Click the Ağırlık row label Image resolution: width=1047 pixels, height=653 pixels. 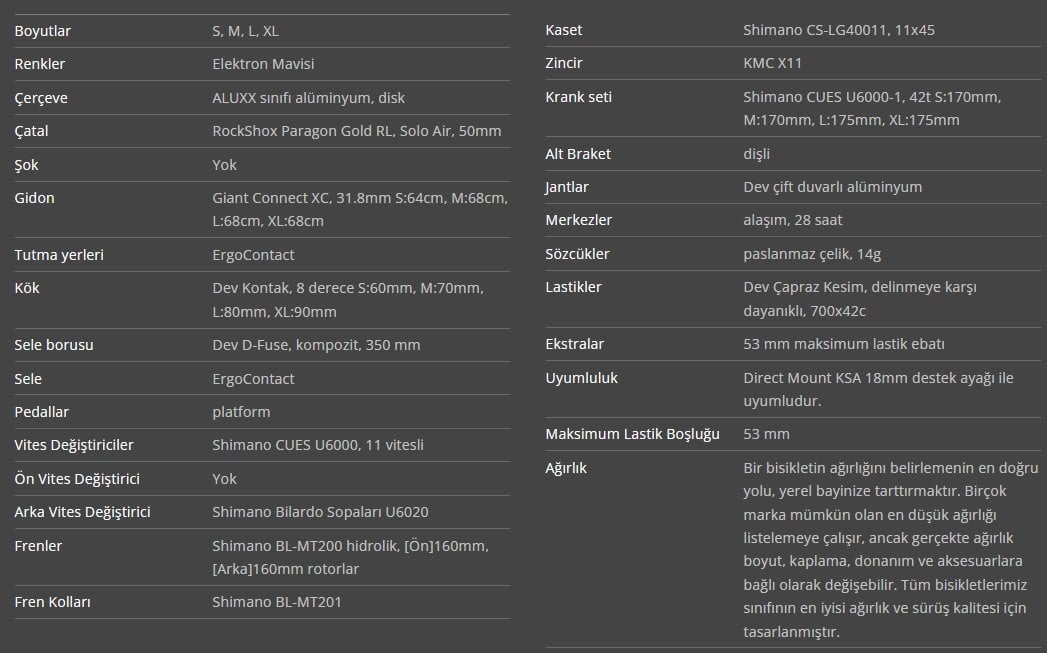point(566,468)
